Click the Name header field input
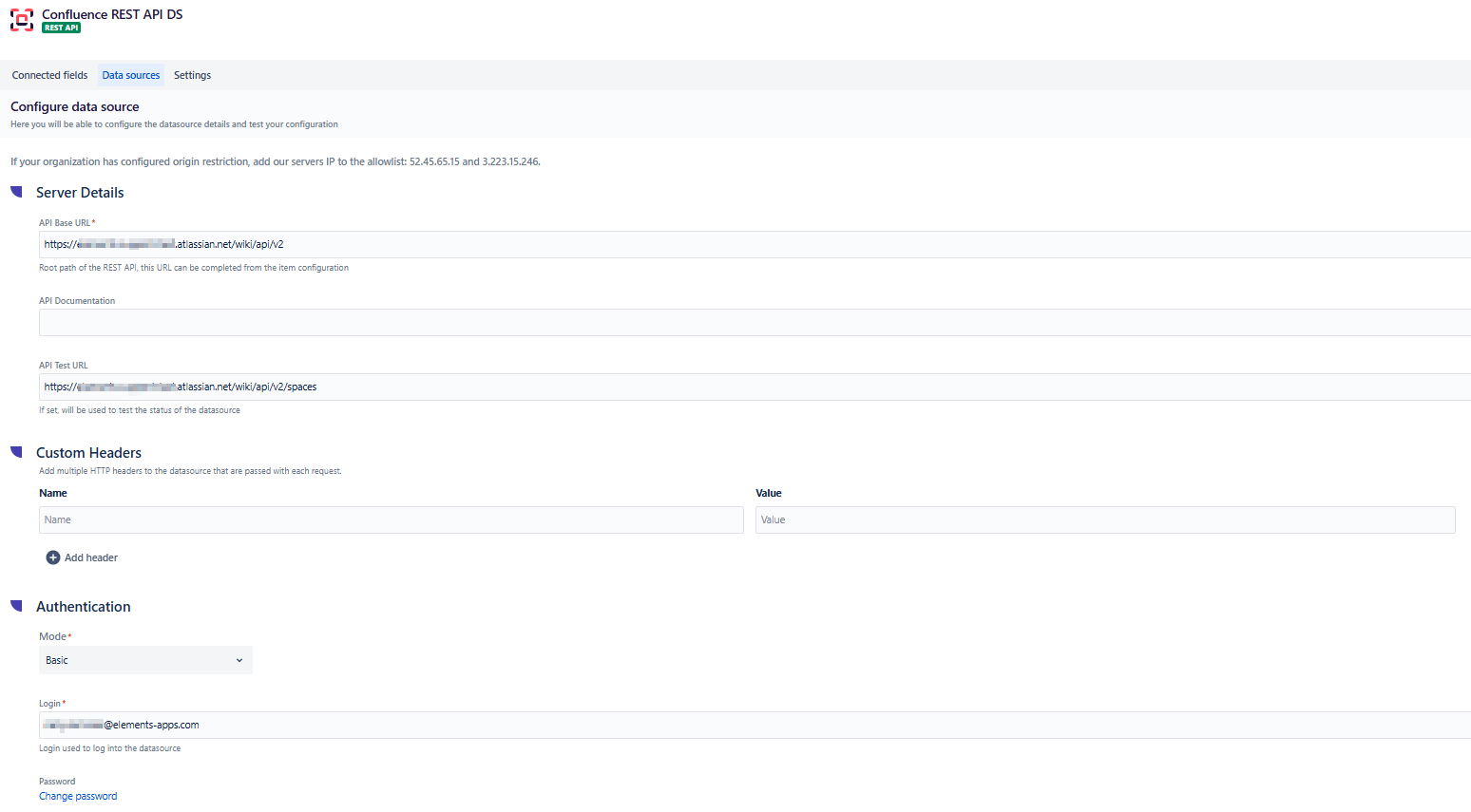Screen dimensions: 1471x812 pos(392,519)
